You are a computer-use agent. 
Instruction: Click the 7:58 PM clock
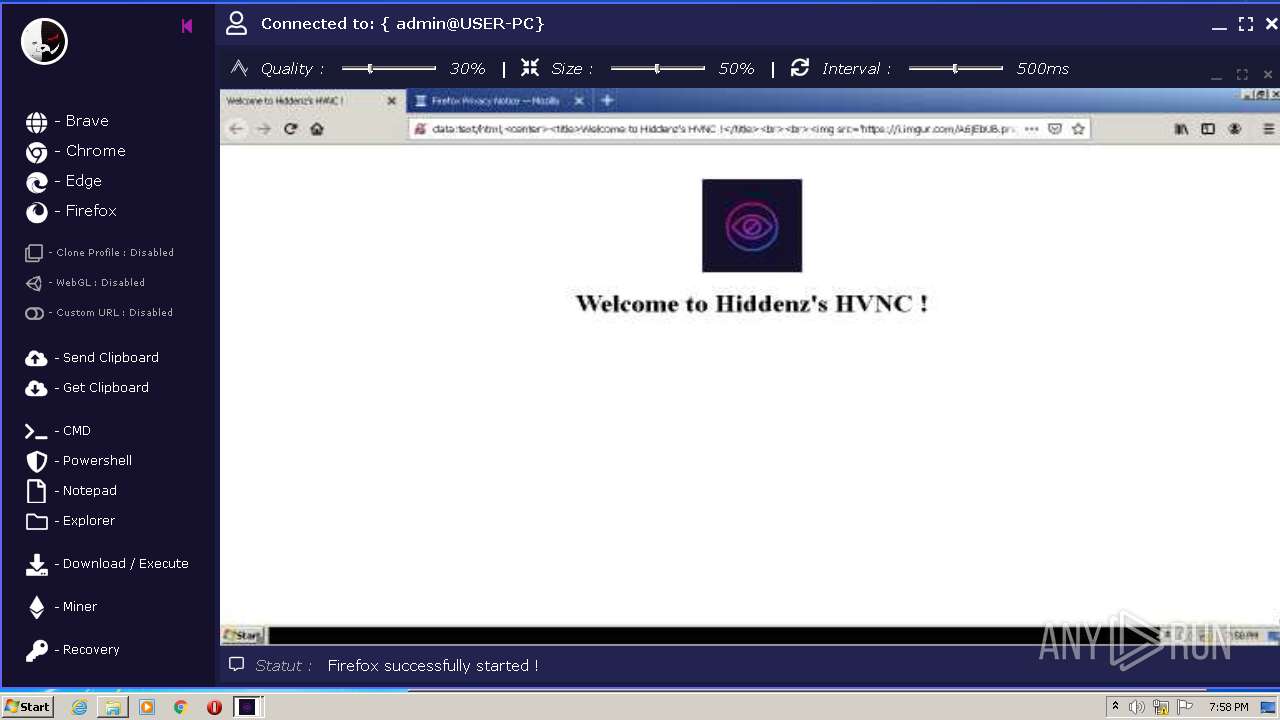[1228, 707]
